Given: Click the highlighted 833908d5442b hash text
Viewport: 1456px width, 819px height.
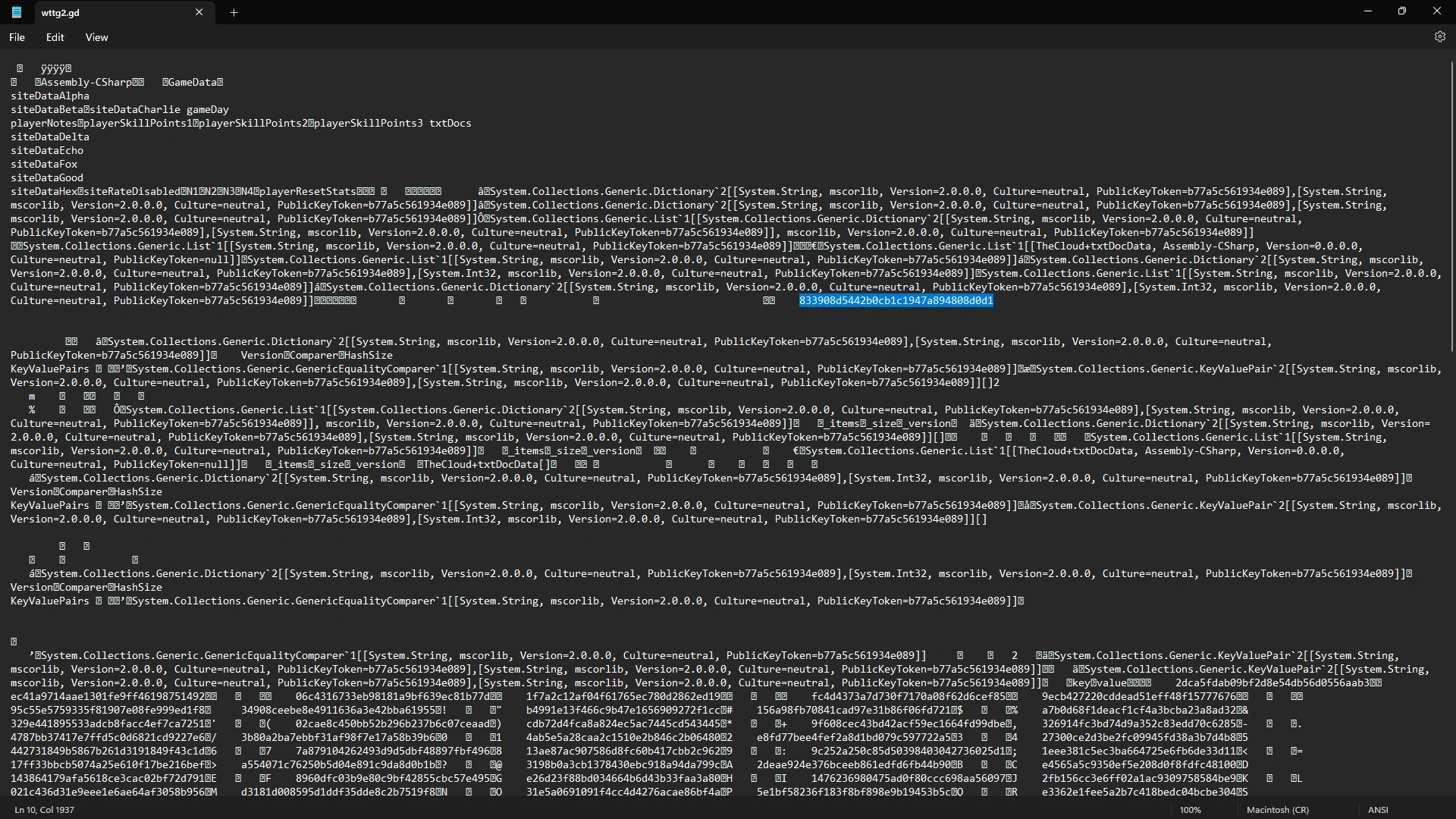Looking at the screenshot, I should pos(896,301).
